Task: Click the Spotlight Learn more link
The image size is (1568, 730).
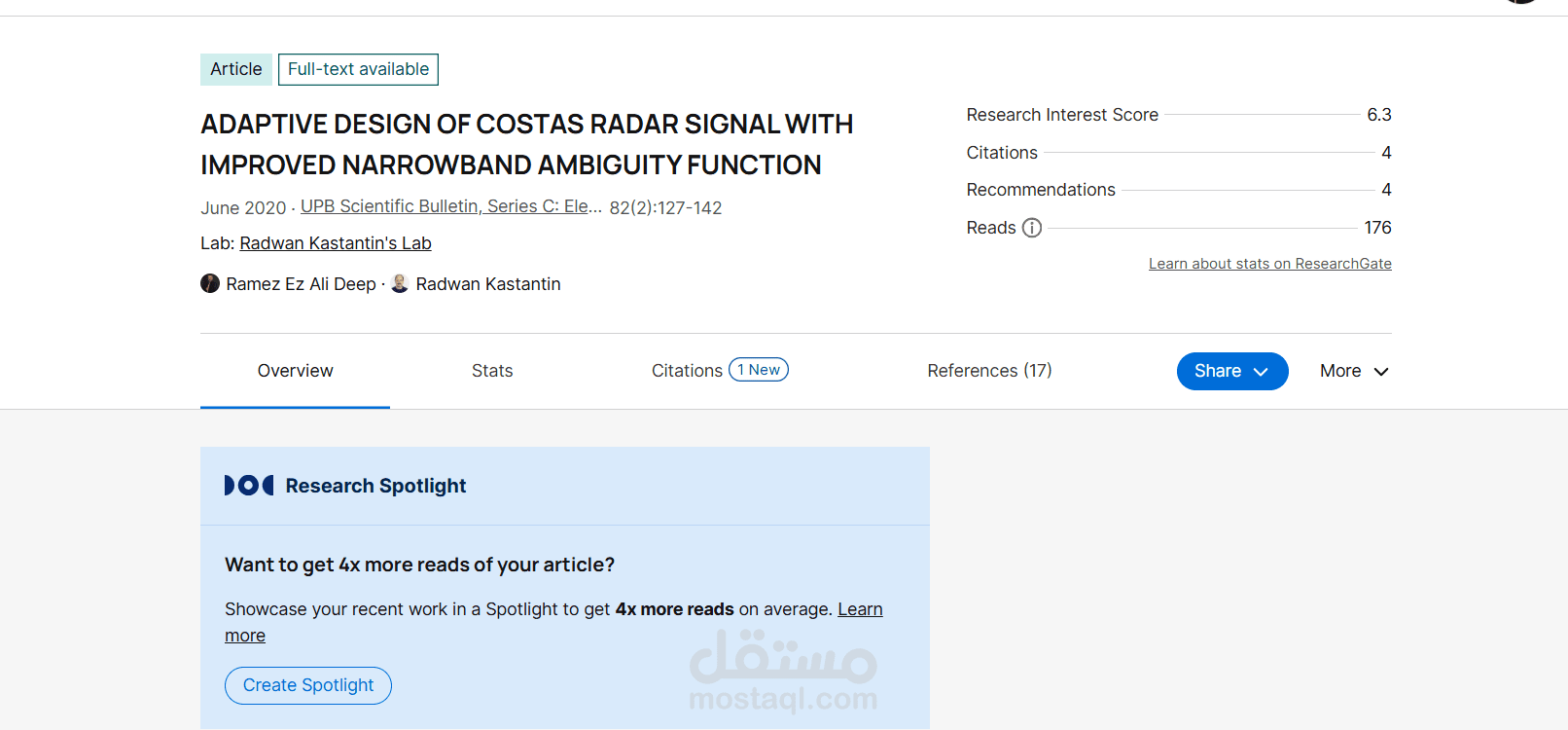Action: click(x=860, y=609)
